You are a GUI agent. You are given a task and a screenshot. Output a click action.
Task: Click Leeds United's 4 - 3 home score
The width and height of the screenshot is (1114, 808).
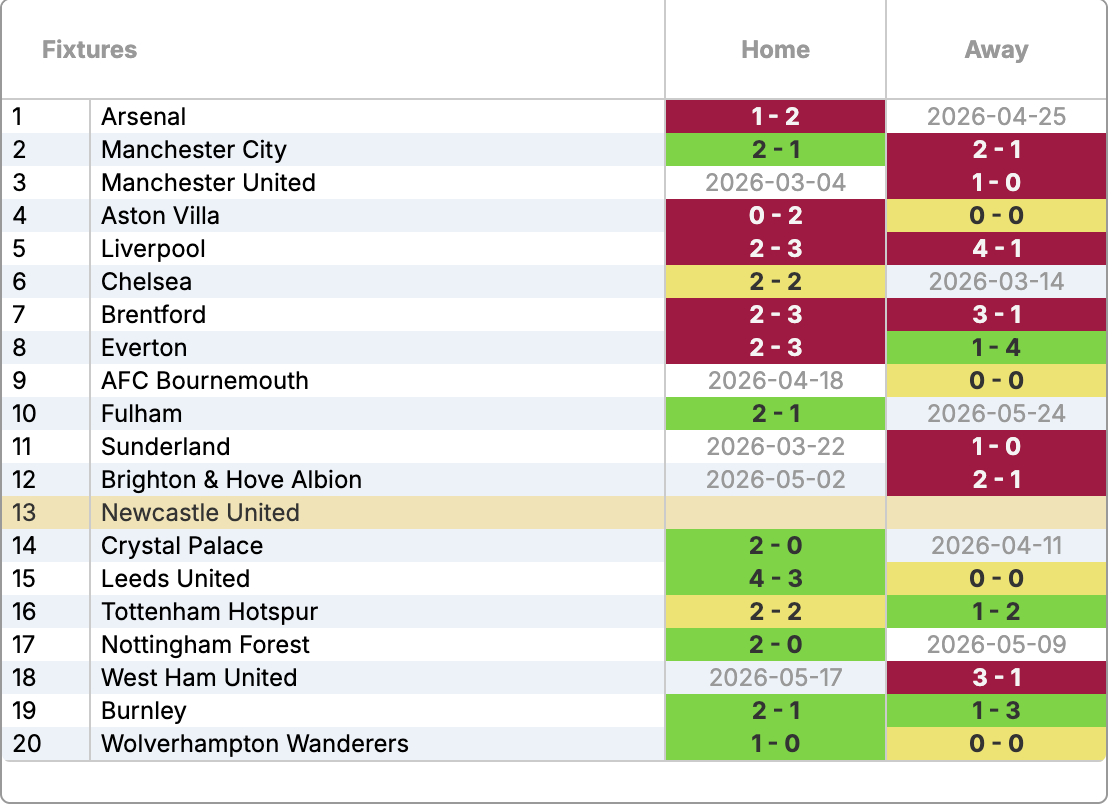tap(775, 579)
